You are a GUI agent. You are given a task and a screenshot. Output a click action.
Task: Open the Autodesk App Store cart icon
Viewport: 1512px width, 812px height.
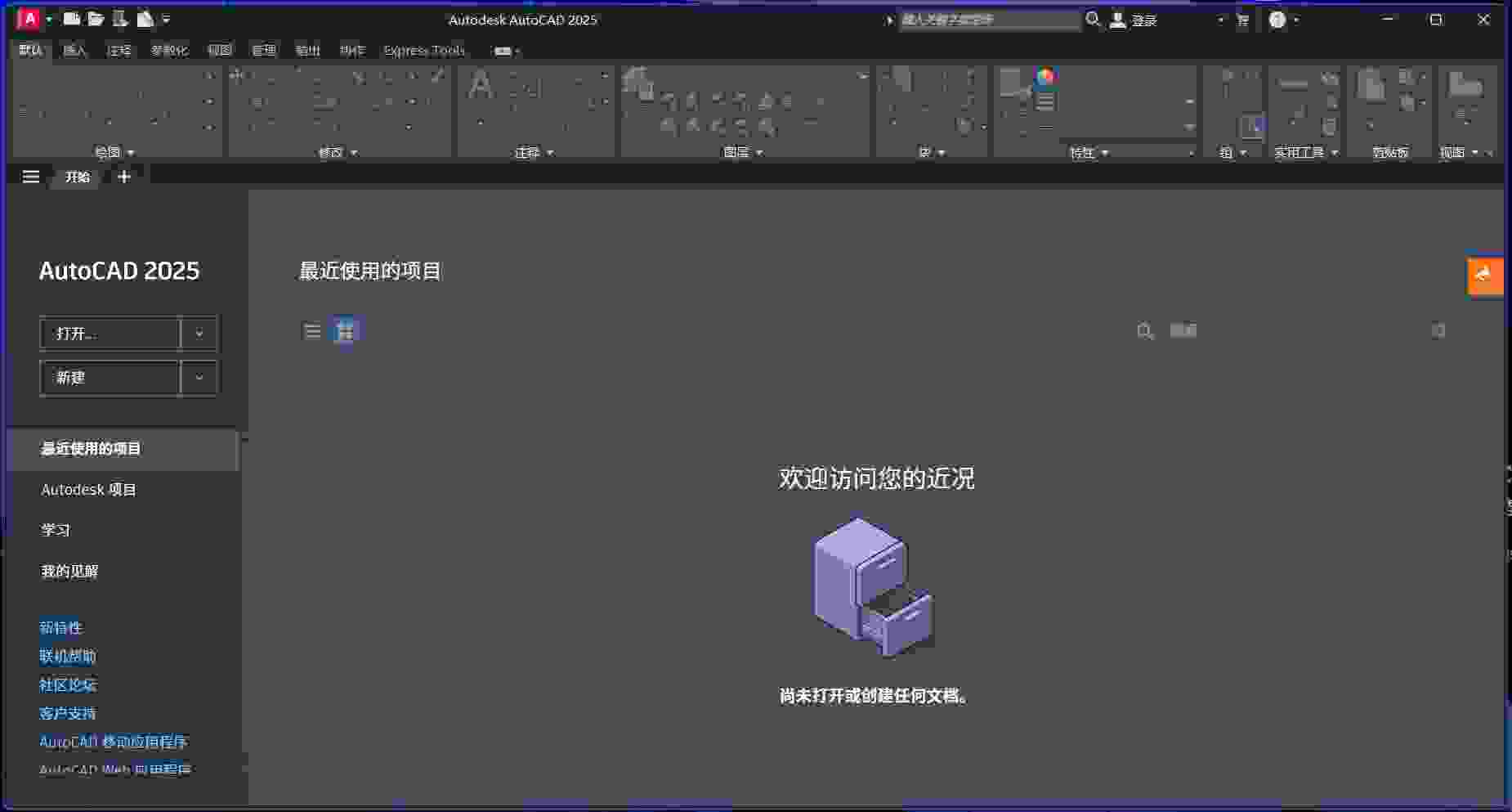tap(1242, 20)
